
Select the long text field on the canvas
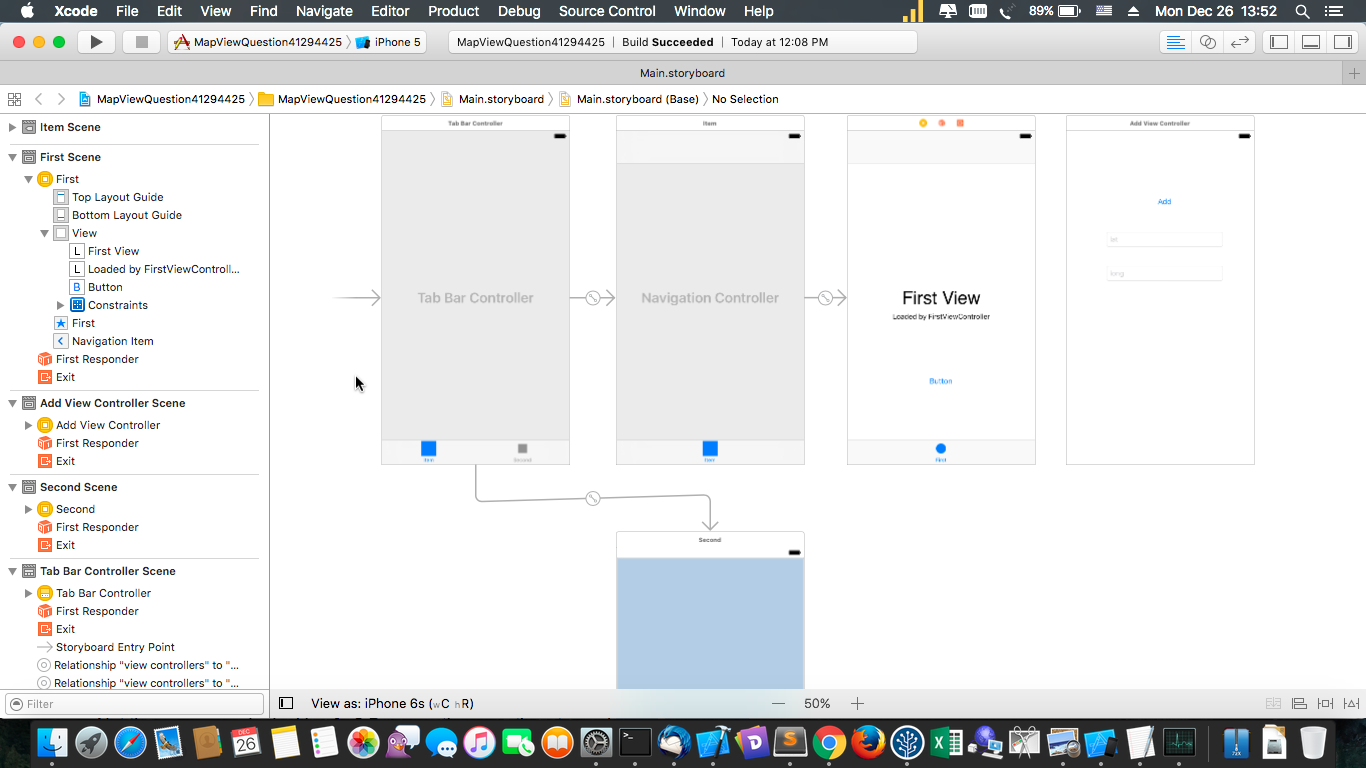(x=1164, y=274)
